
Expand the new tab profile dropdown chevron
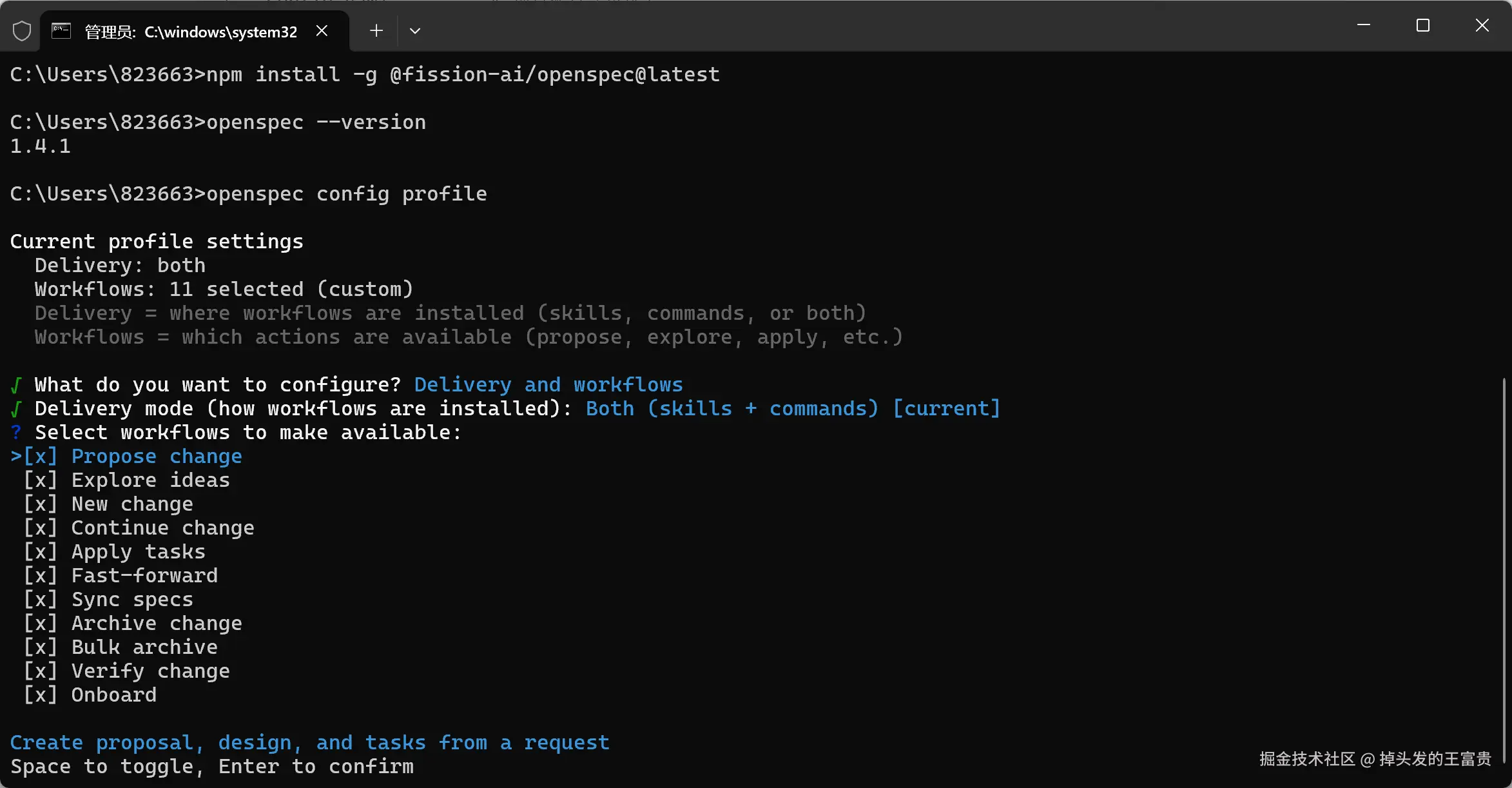point(415,30)
